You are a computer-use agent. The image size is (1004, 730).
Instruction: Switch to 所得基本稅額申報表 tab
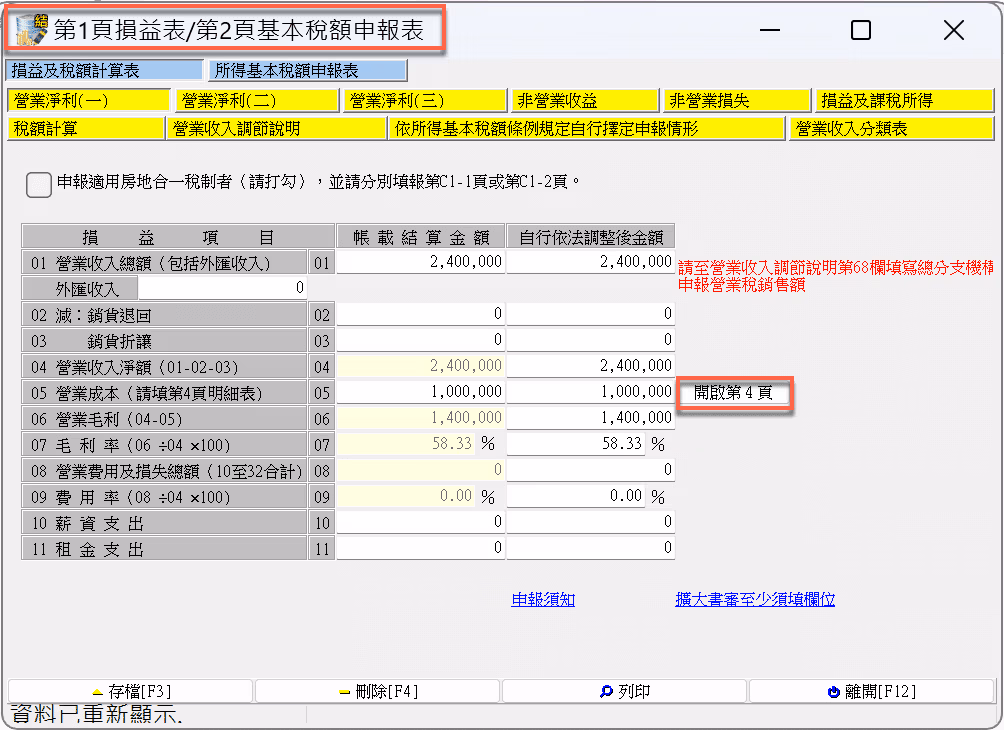coord(307,70)
